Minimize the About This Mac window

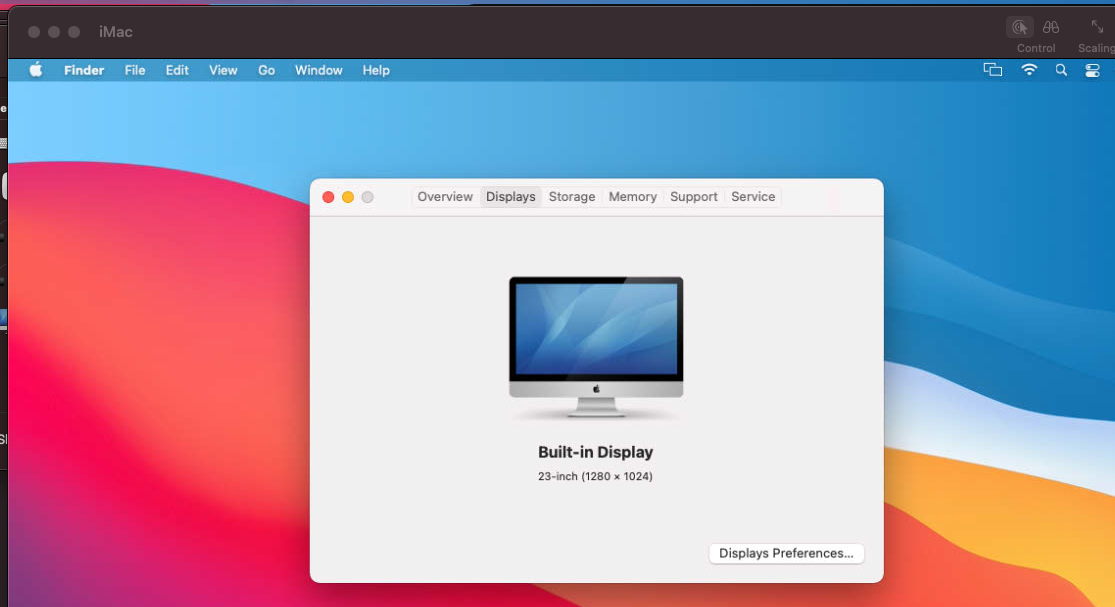click(348, 197)
